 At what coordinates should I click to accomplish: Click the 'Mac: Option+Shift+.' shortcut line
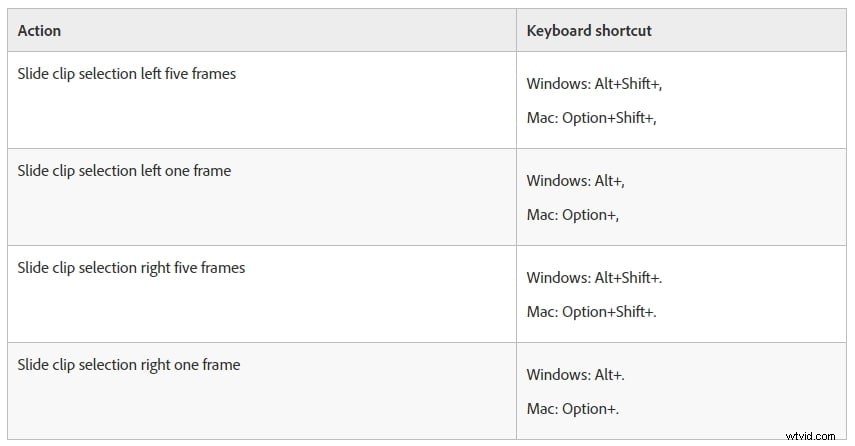(x=591, y=312)
